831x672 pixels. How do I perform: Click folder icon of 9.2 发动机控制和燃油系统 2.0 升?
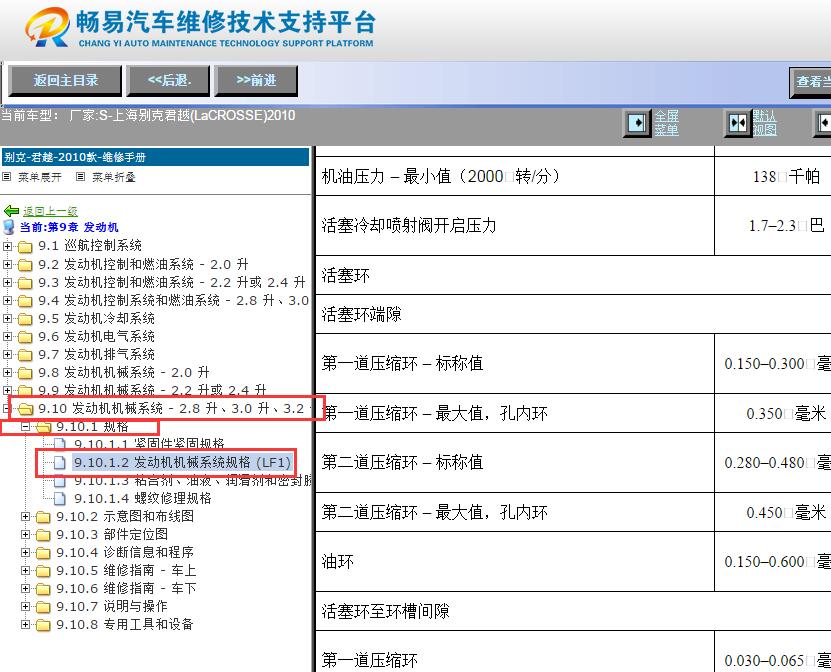tap(25, 264)
